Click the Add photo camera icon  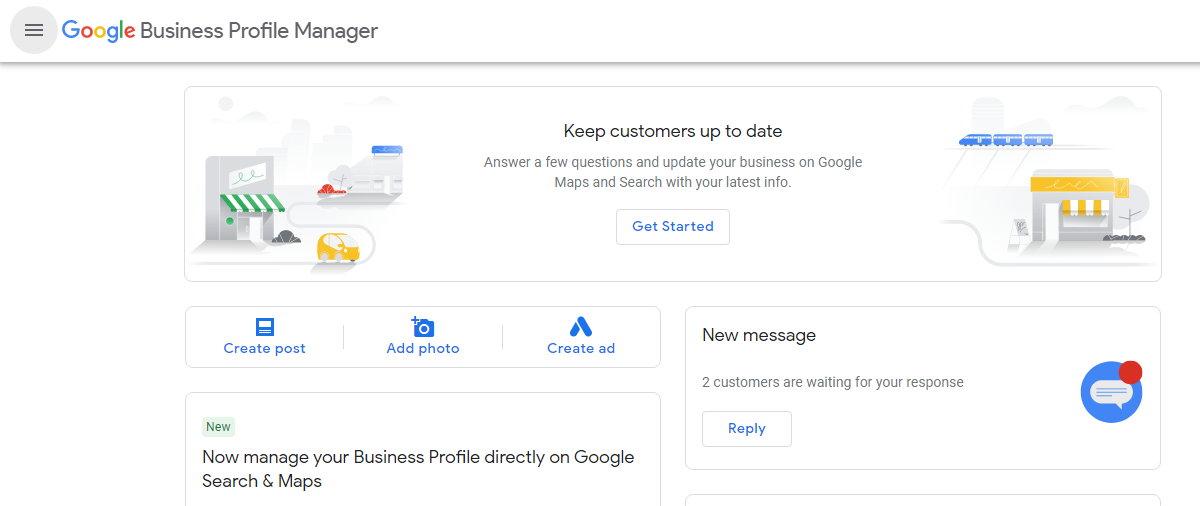[423, 327]
